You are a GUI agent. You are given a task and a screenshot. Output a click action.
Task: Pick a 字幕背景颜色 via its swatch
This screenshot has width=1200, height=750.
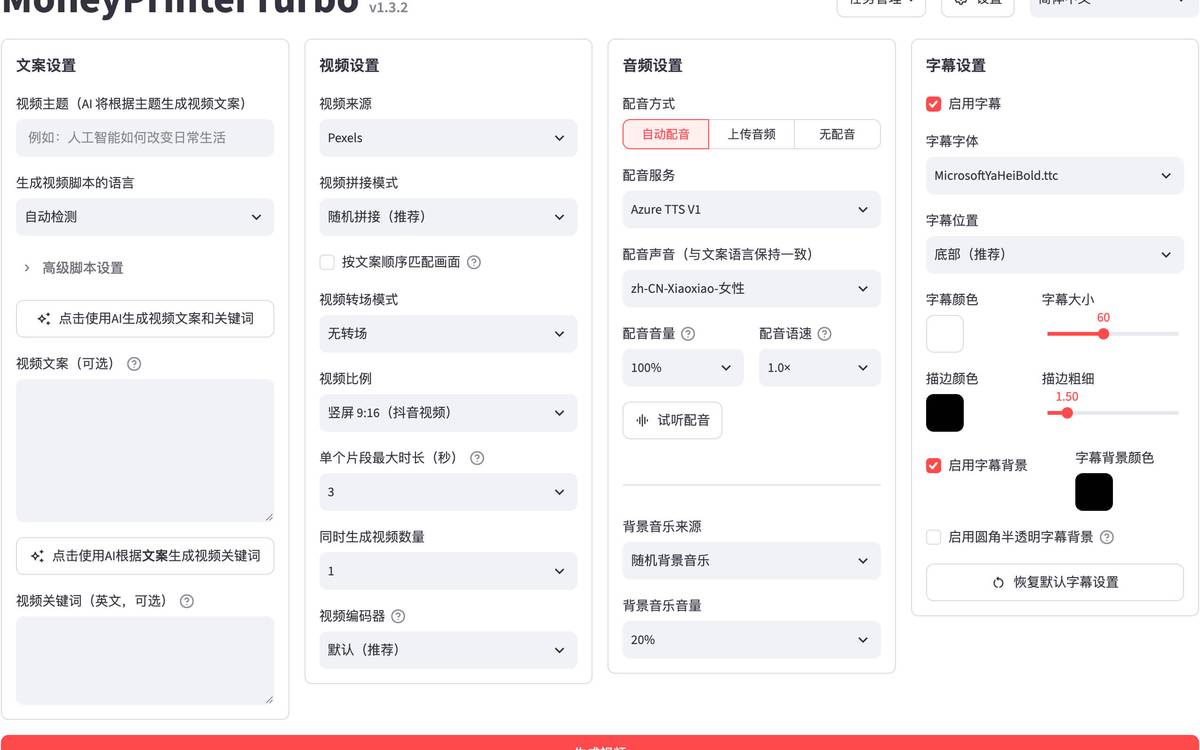[x=1094, y=492]
